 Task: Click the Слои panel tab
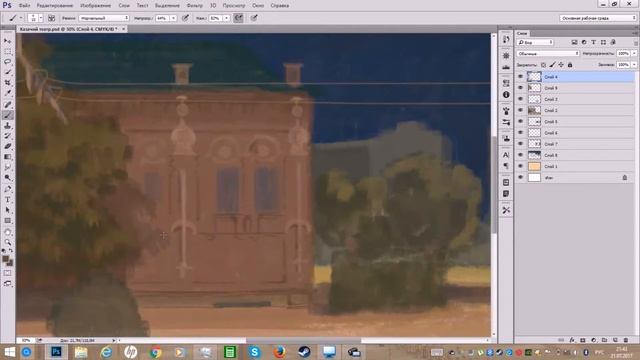522,33
